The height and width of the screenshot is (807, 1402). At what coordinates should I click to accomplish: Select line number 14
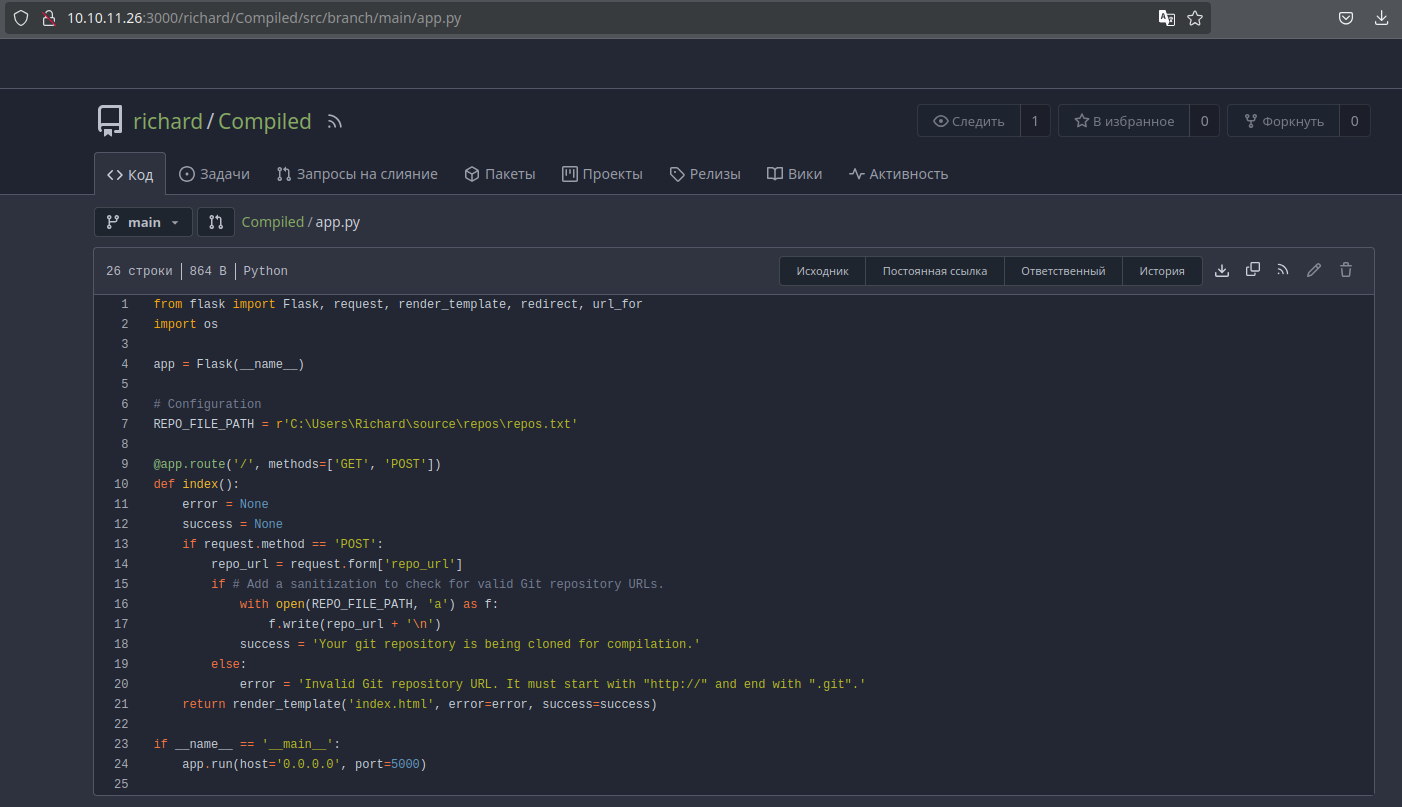click(121, 564)
